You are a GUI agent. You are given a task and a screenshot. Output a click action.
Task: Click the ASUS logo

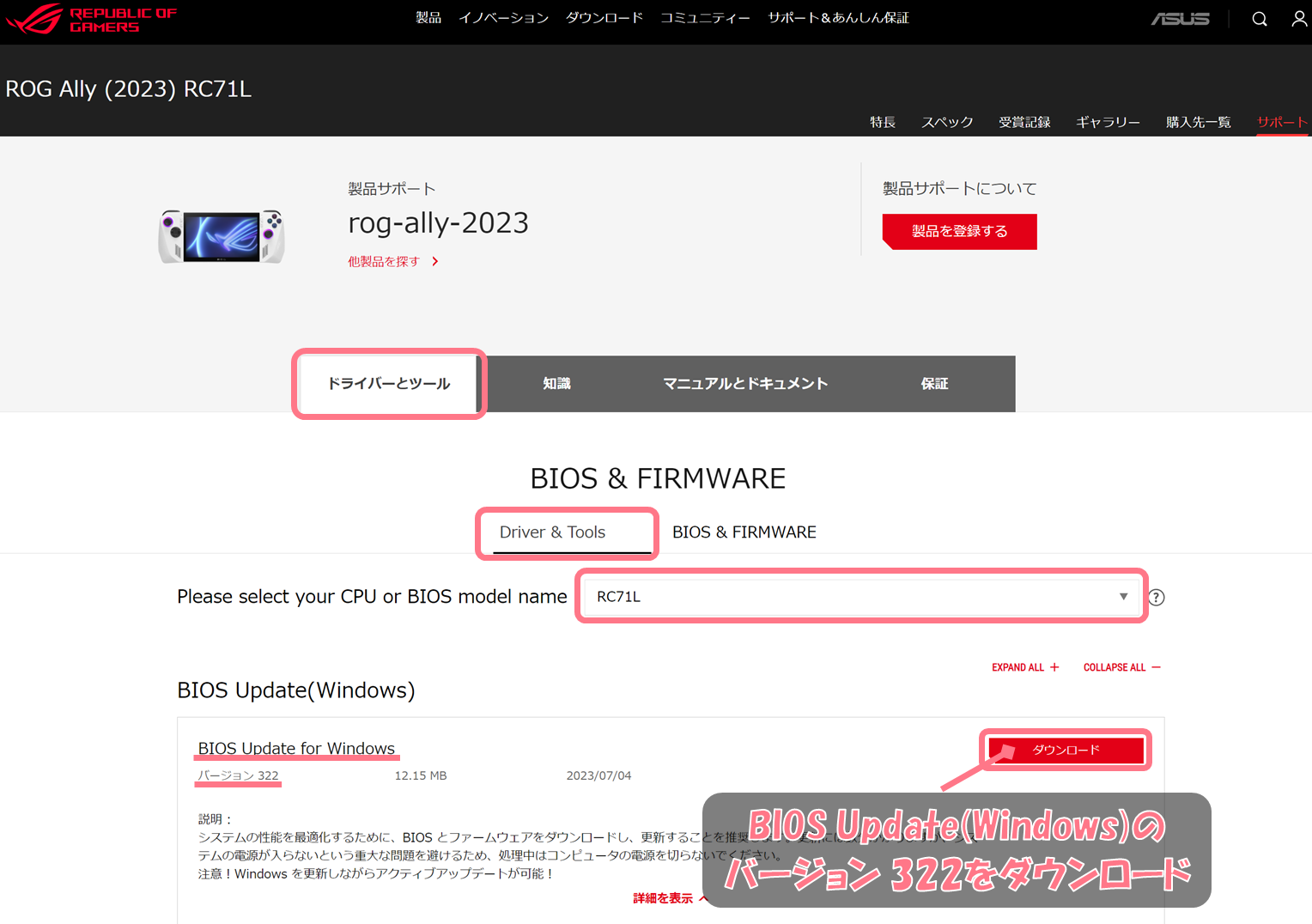point(1181,18)
